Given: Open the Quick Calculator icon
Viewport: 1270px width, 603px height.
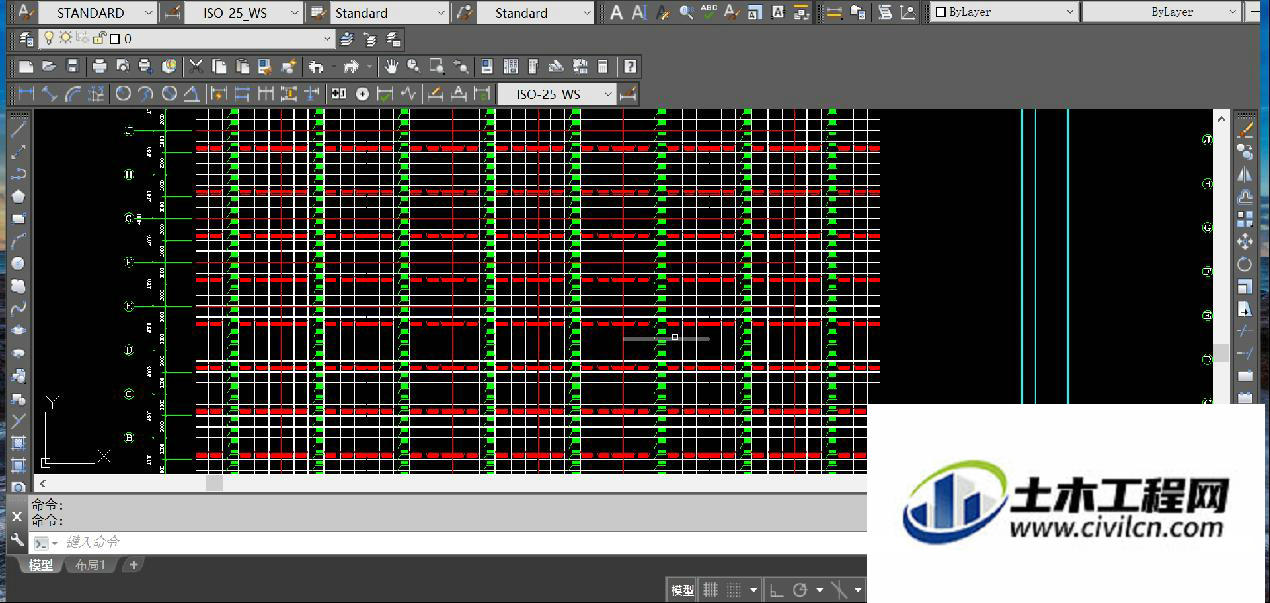Looking at the screenshot, I should [603, 67].
